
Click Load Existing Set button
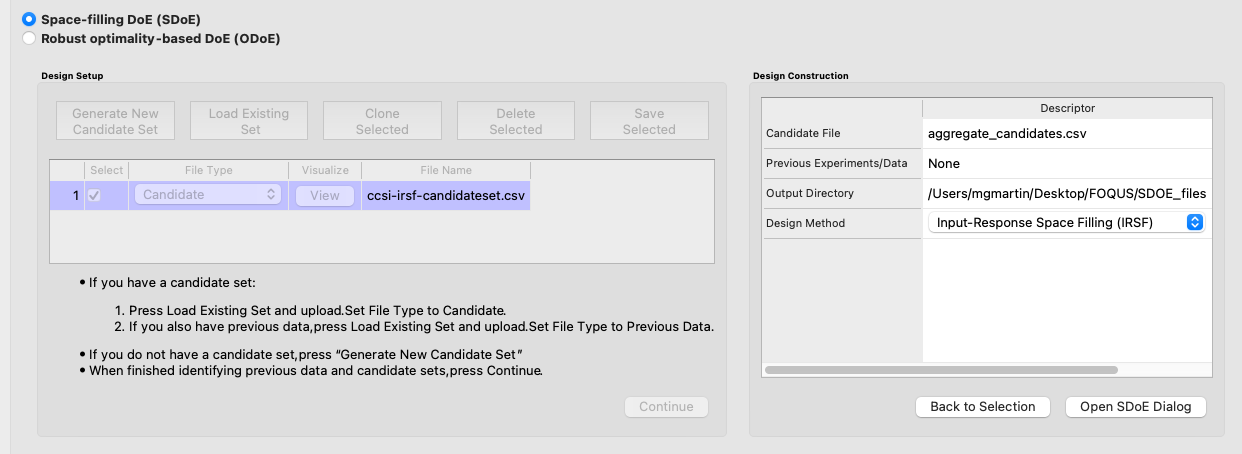click(x=249, y=121)
